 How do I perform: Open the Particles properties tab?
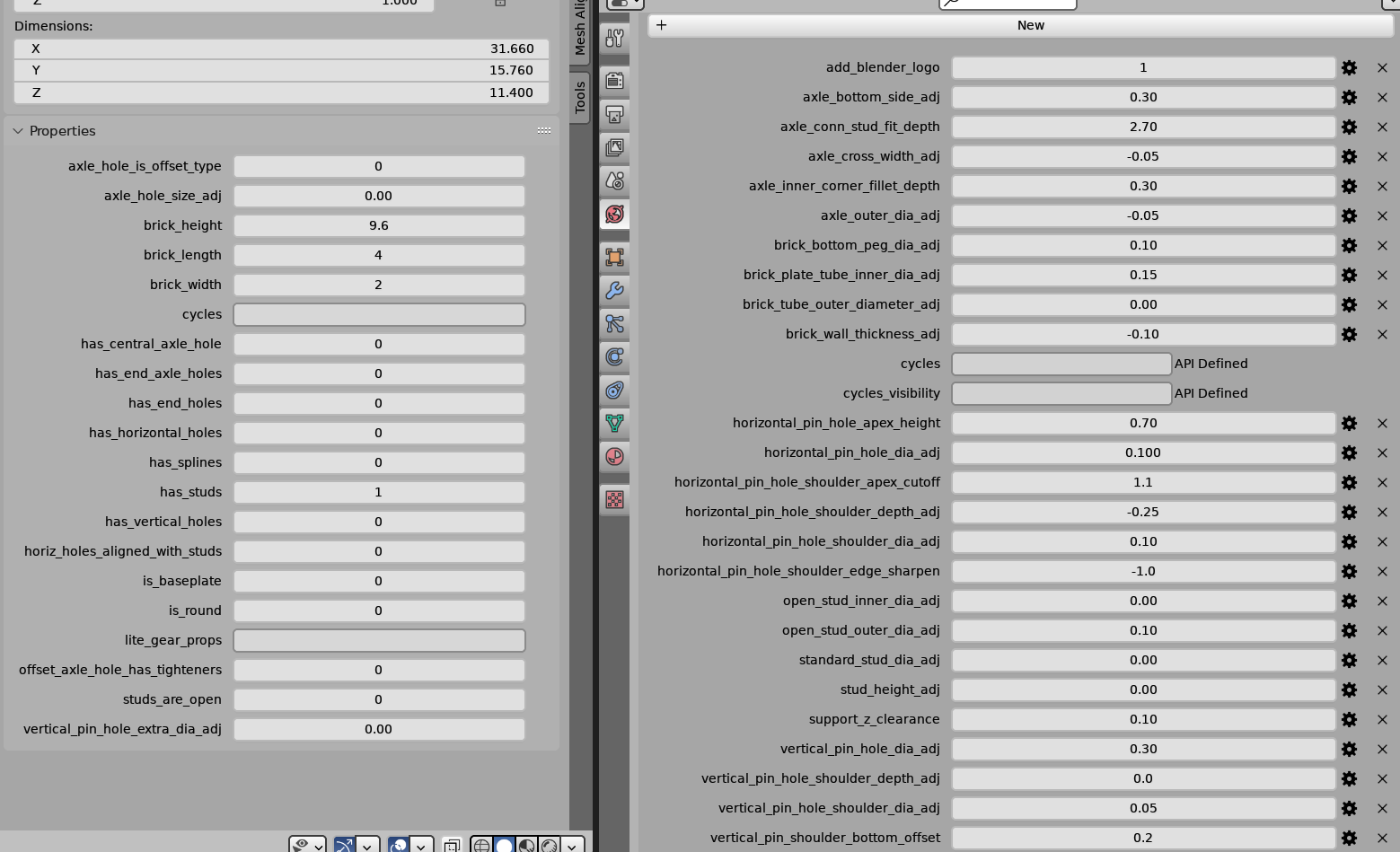[614, 323]
